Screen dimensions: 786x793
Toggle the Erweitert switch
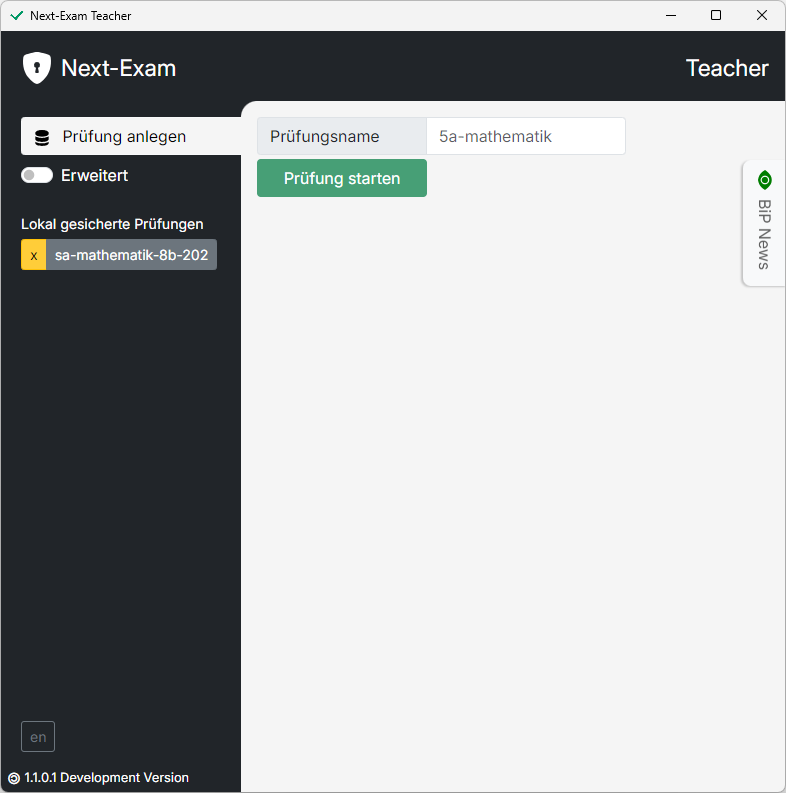point(37,175)
